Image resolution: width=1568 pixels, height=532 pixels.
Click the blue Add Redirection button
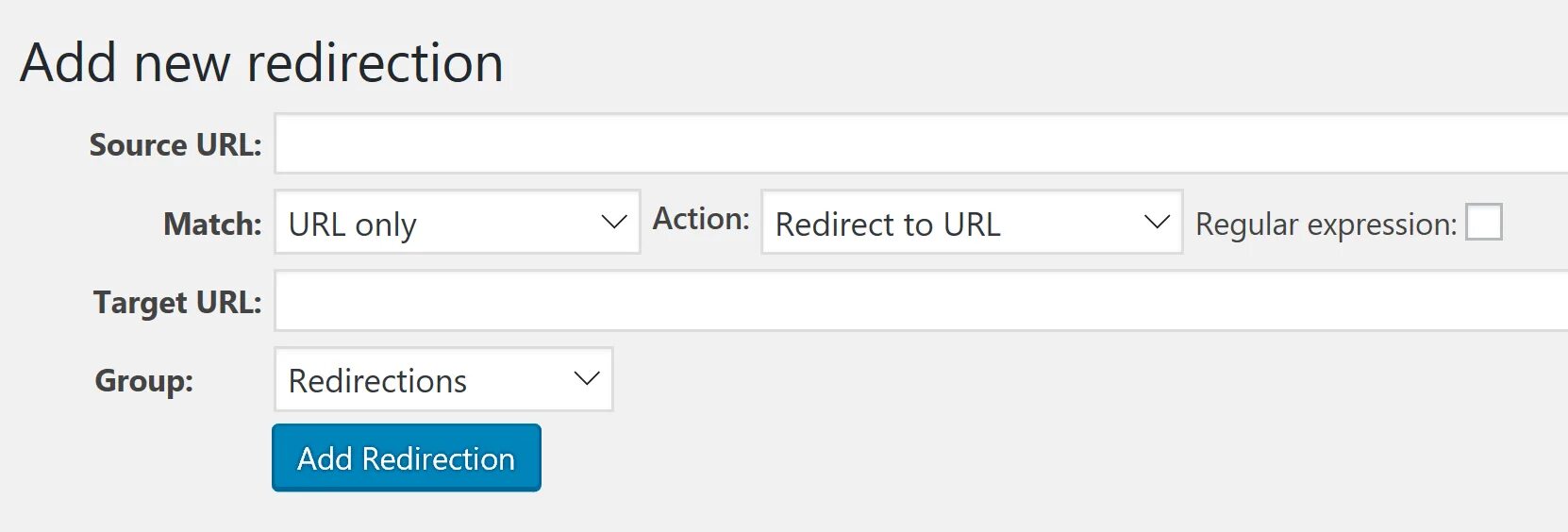[407, 457]
